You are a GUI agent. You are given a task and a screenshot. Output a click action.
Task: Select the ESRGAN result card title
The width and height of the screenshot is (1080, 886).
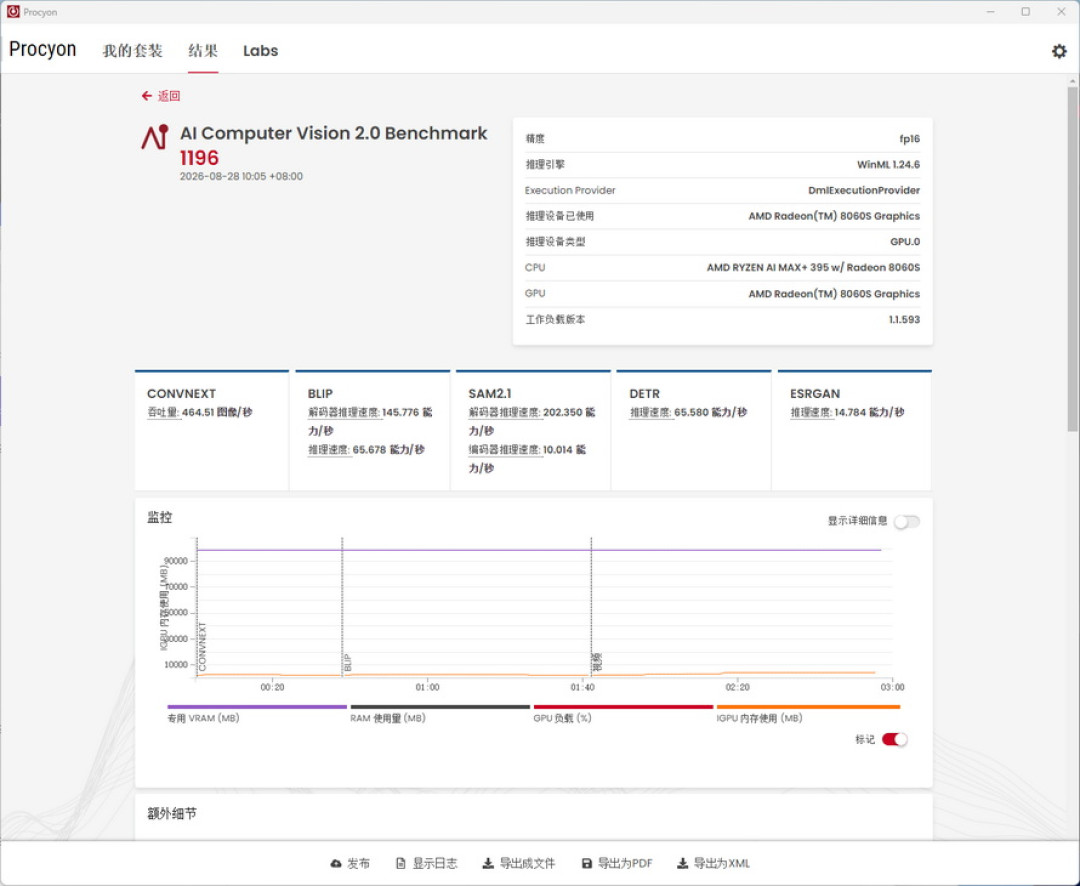click(x=815, y=393)
